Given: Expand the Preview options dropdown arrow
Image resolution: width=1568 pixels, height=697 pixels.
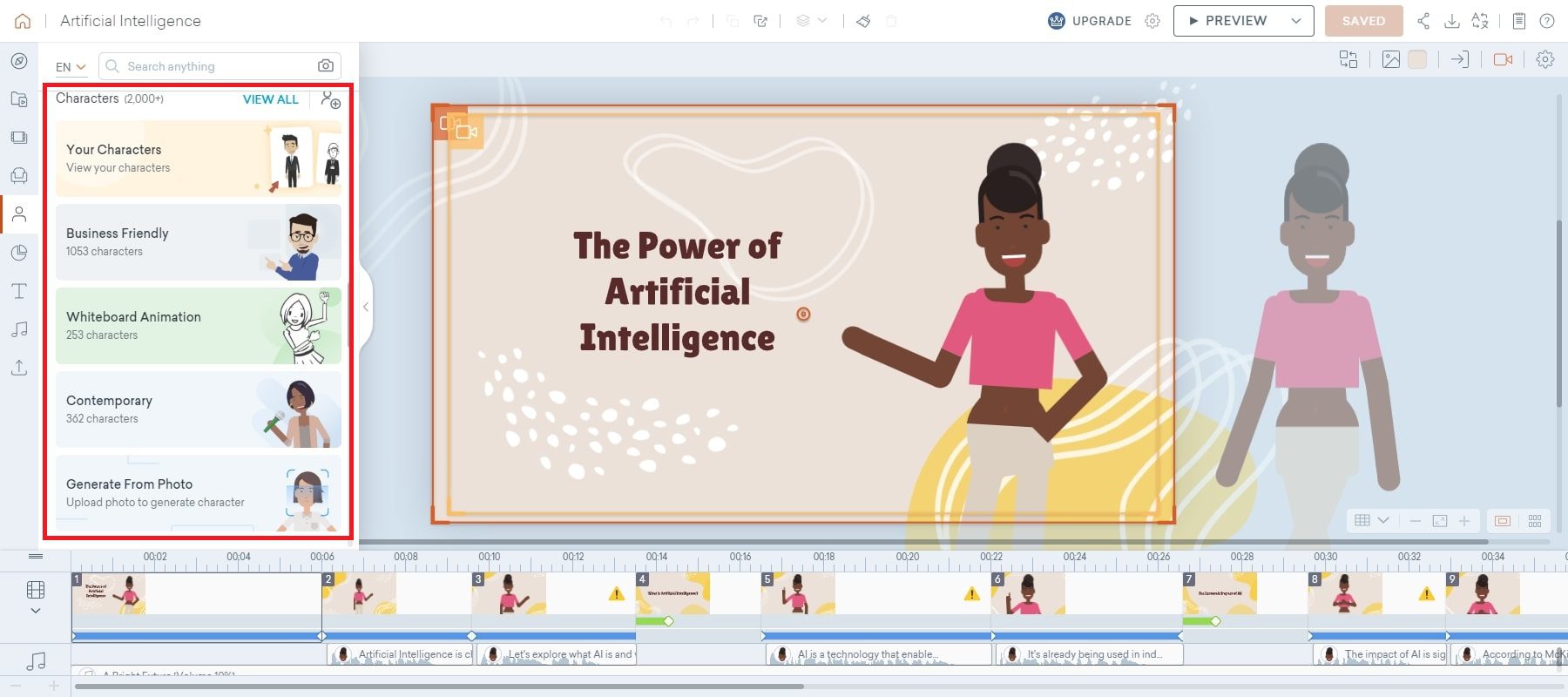Looking at the screenshot, I should pos(1296,21).
